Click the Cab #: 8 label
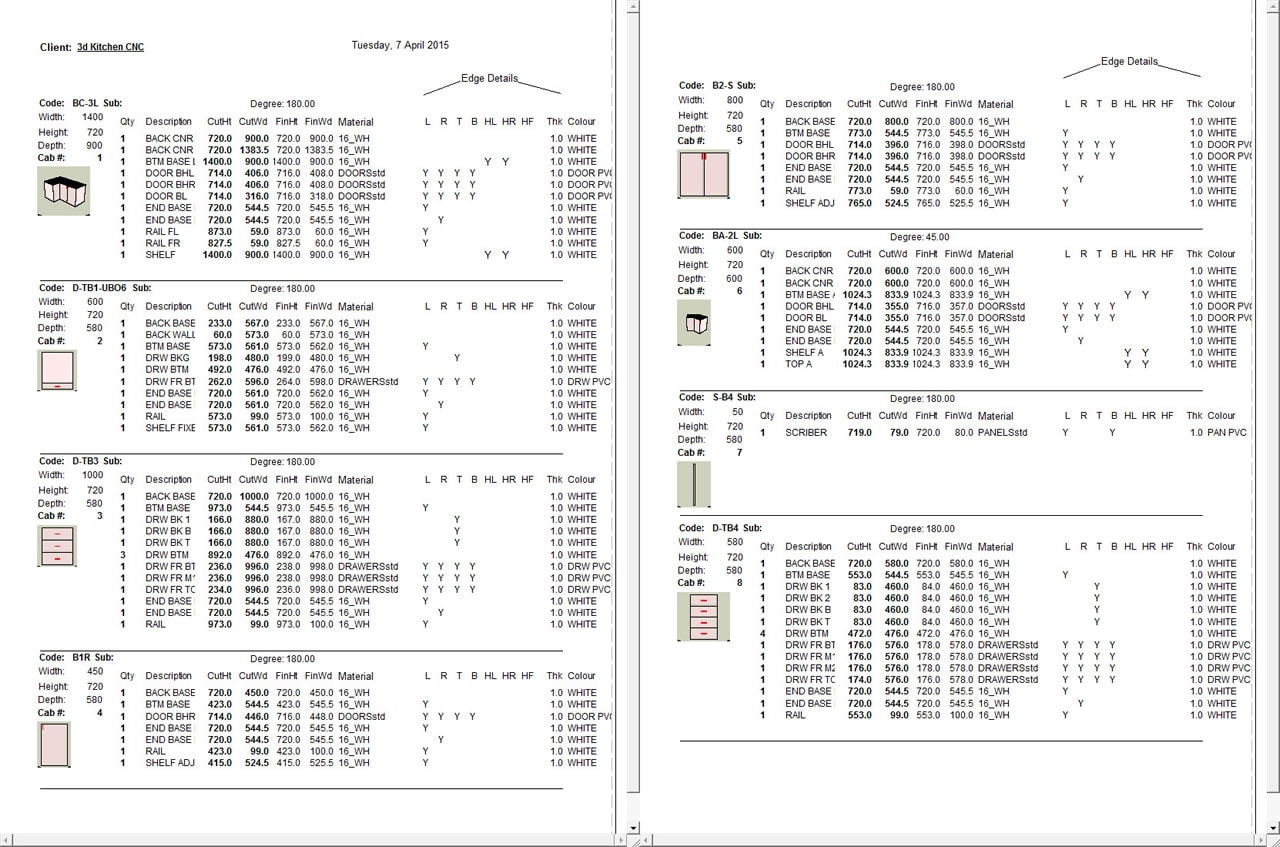Image resolution: width=1280 pixels, height=847 pixels. (x=712, y=583)
